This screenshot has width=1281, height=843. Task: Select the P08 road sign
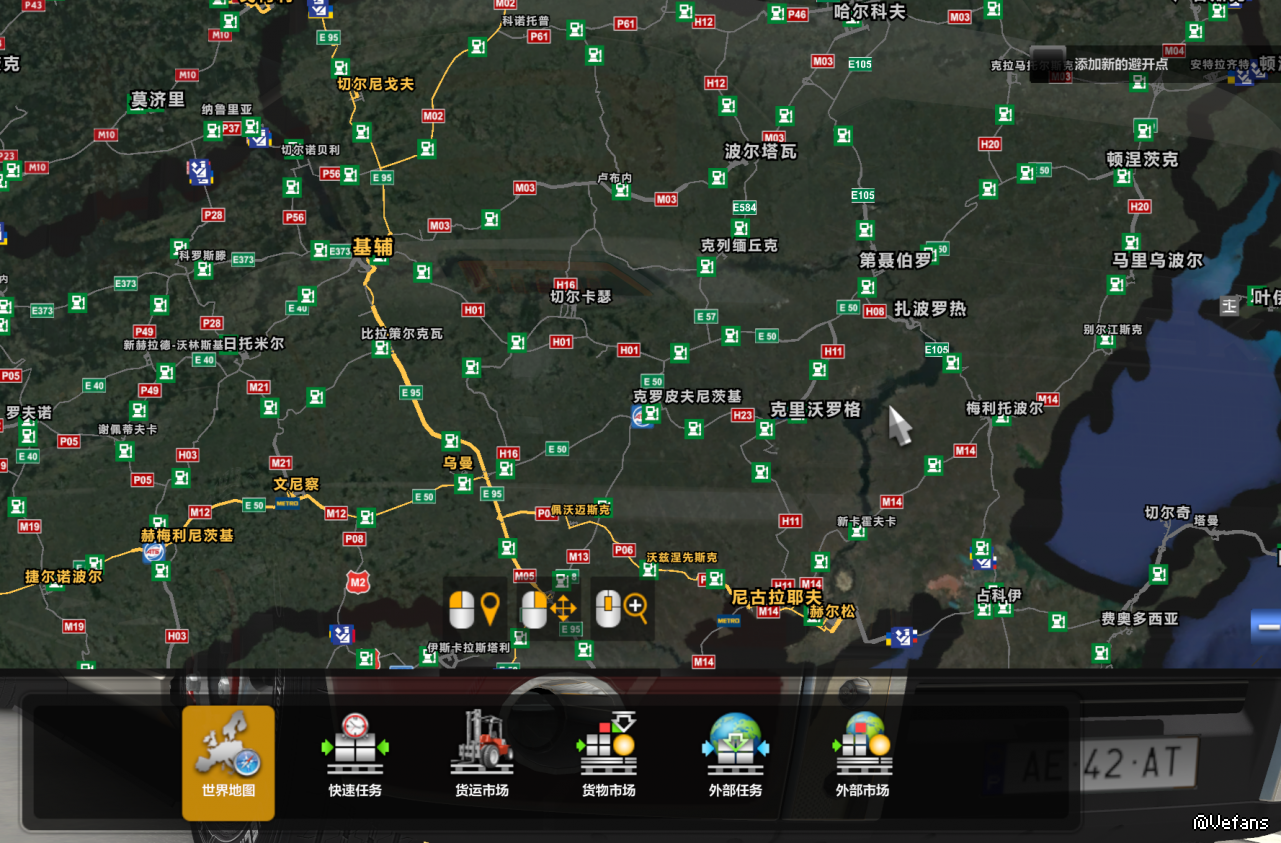click(x=354, y=539)
